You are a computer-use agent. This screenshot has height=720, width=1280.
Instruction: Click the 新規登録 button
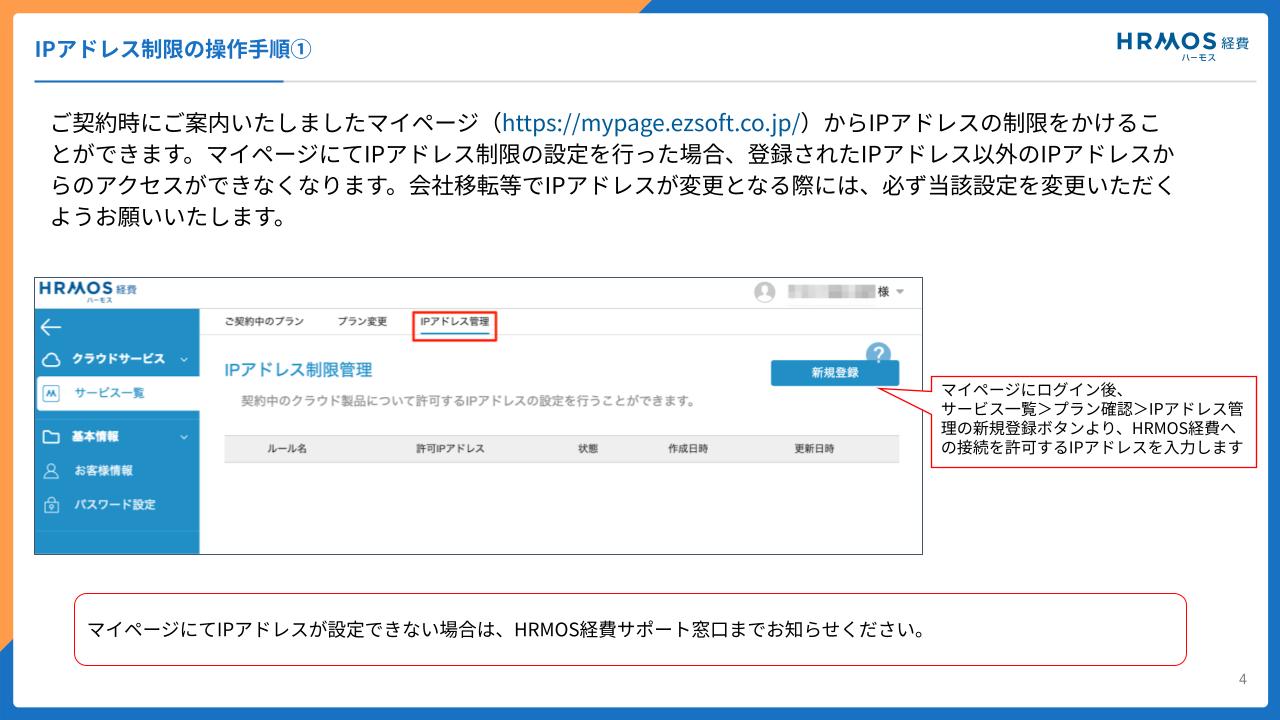tap(835, 373)
